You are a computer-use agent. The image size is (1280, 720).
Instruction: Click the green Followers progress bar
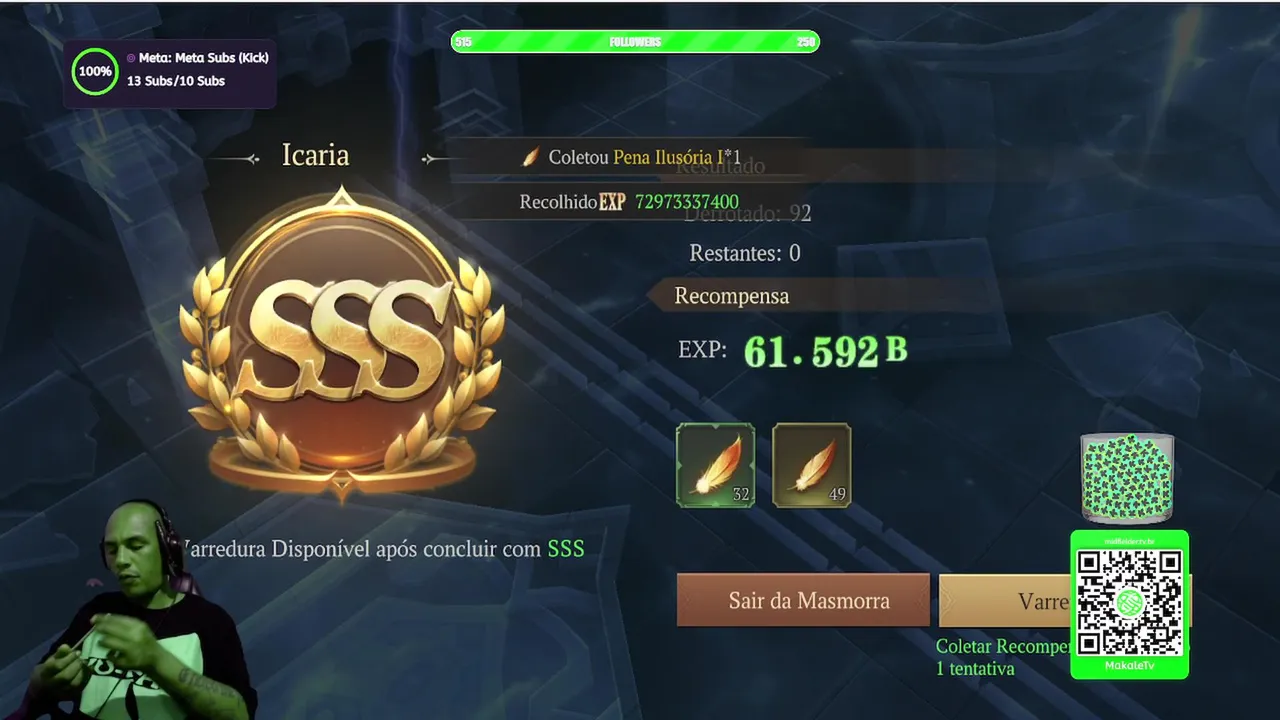[x=635, y=42]
